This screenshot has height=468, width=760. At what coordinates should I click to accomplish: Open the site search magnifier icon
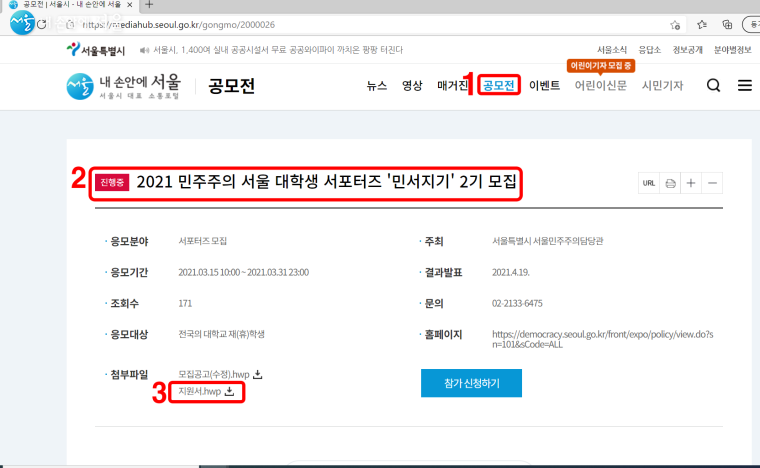[x=713, y=86]
